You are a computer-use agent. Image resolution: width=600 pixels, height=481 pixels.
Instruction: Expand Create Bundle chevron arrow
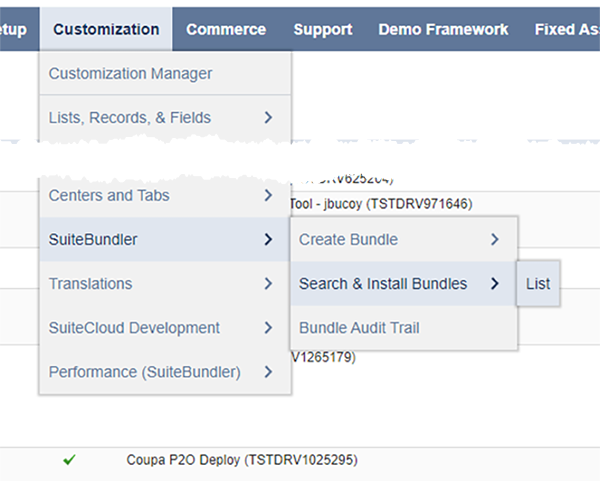pyautogui.click(x=495, y=240)
